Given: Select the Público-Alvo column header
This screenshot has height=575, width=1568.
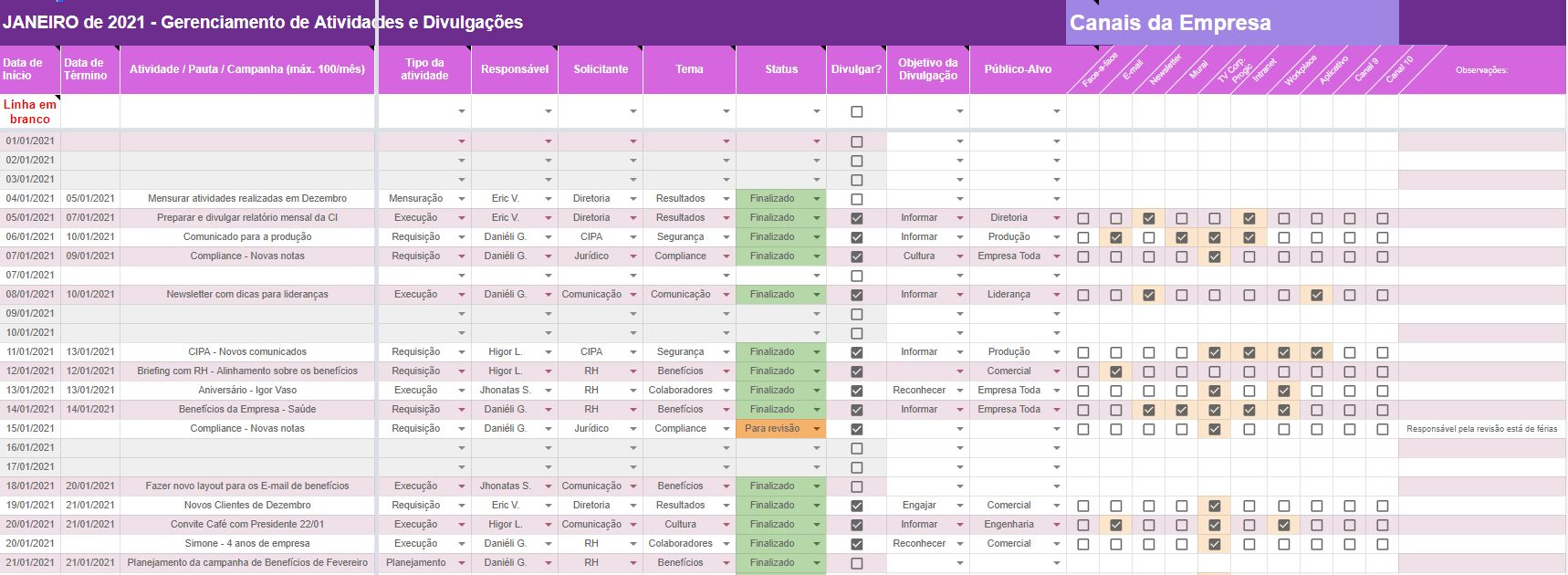Looking at the screenshot, I should (x=1018, y=69).
